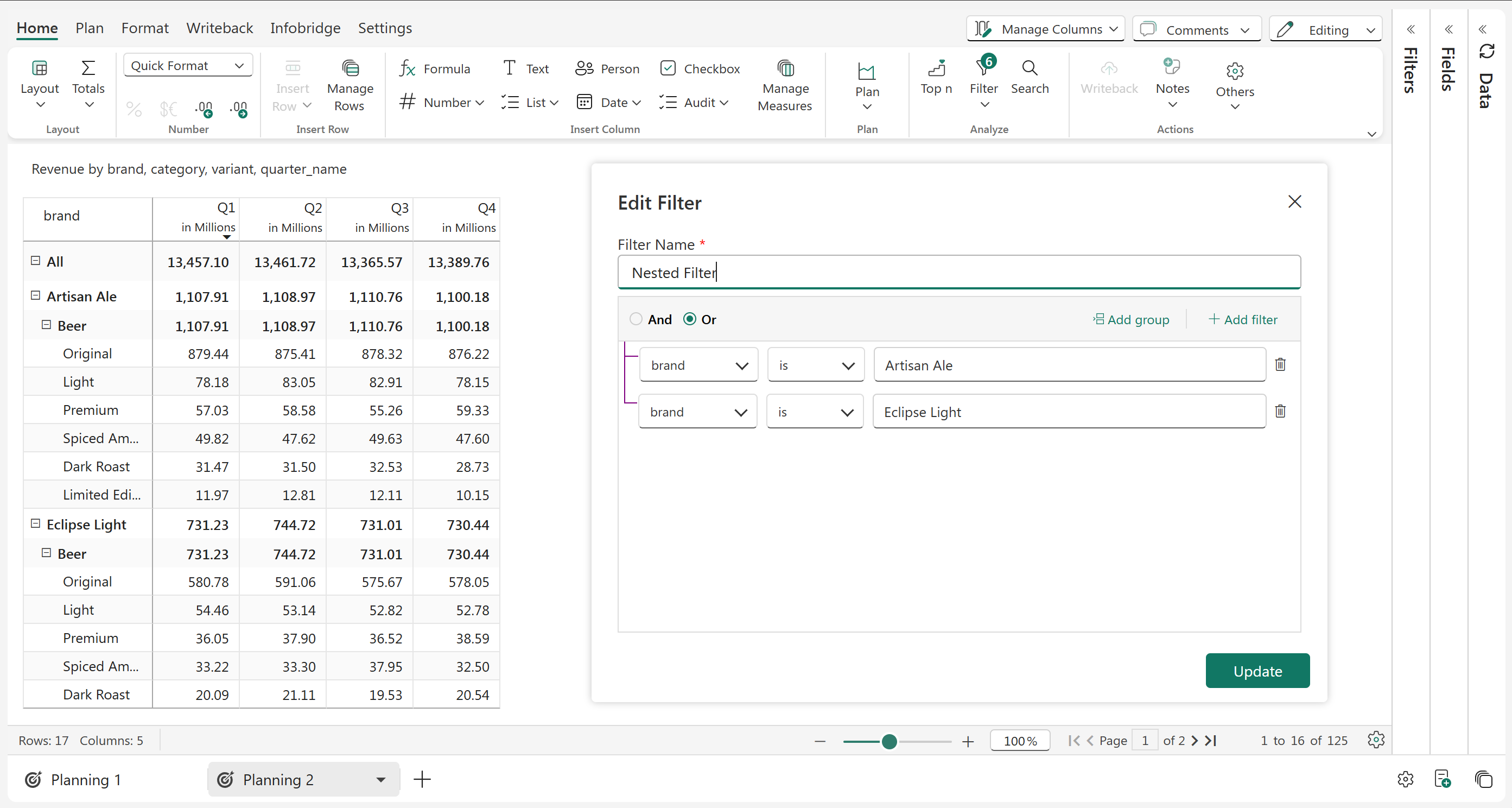The height and width of the screenshot is (808, 1512).
Task: Delete the Artisan Ale filter row
Action: pos(1280,365)
